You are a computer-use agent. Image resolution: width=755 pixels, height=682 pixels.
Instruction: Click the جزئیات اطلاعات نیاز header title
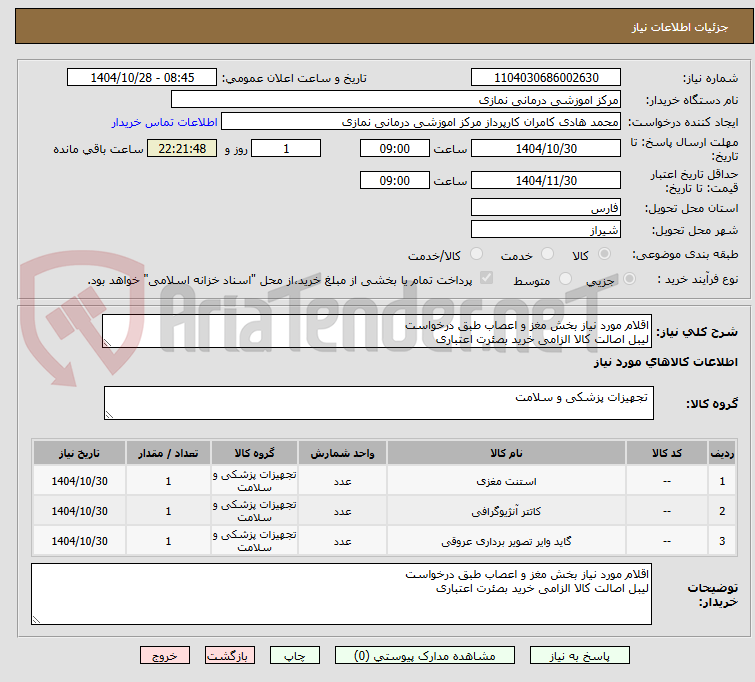point(679,27)
